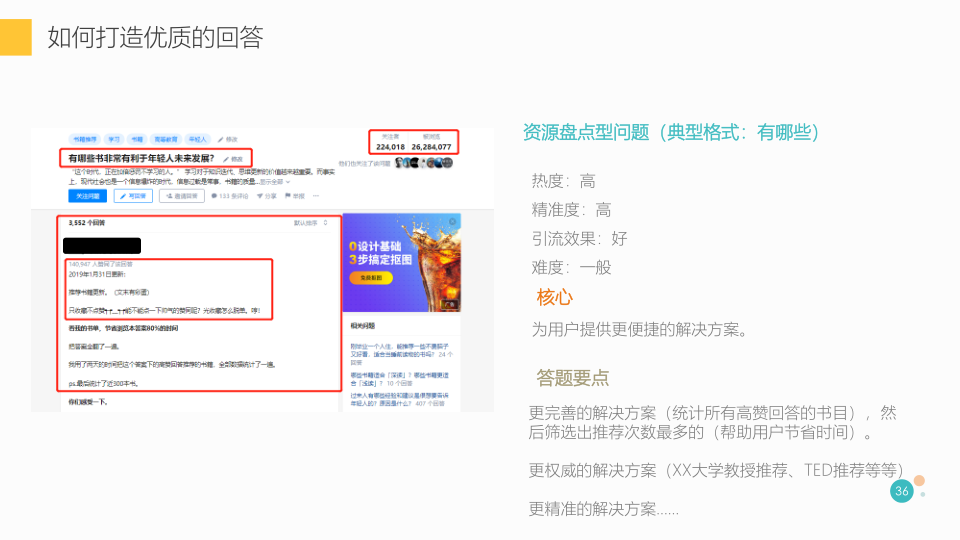Click the 邀请回答 button
The height and width of the screenshot is (540, 960).
[x=182, y=196]
